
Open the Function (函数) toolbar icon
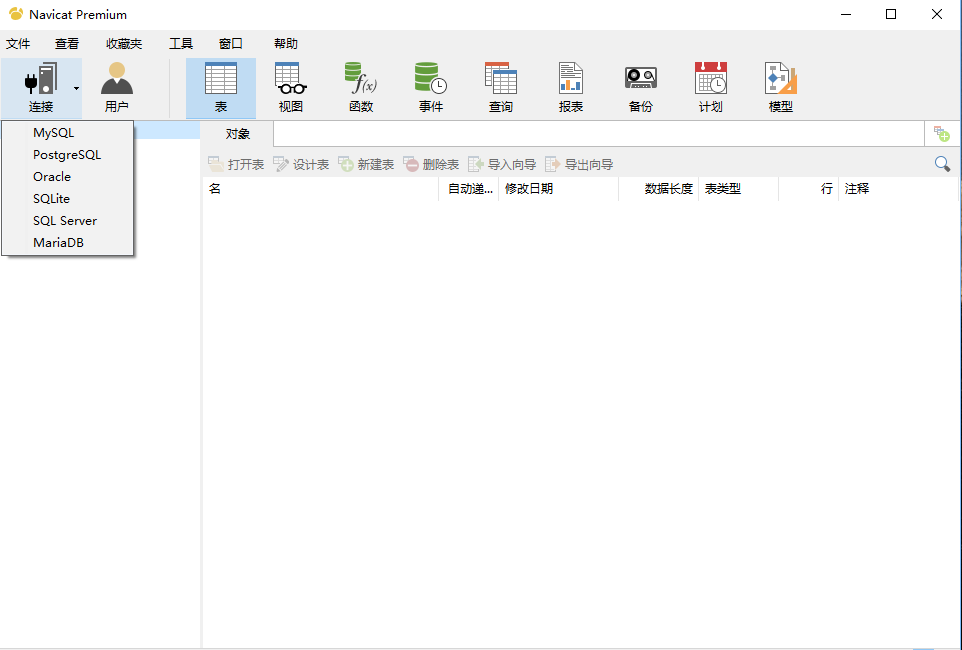(x=361, y=88)
